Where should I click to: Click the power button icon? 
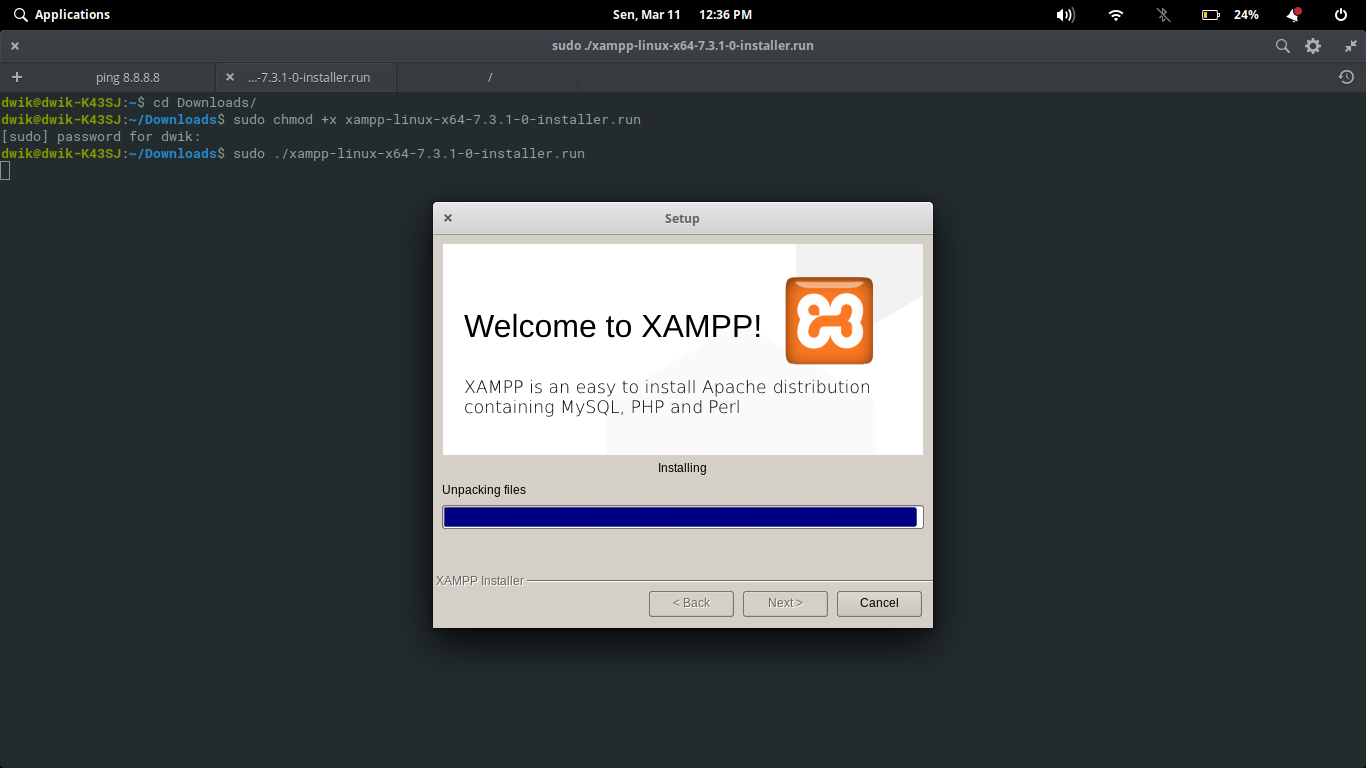(x=1340, y=14)
